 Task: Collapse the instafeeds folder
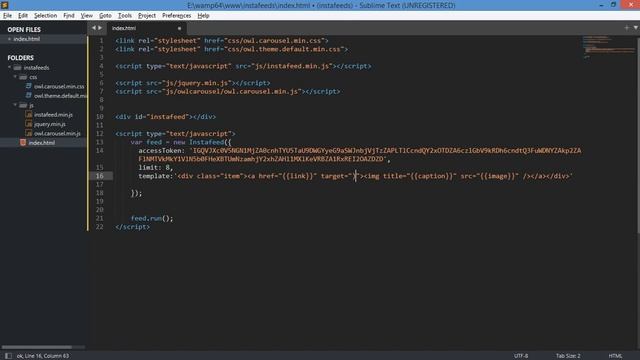9,67
